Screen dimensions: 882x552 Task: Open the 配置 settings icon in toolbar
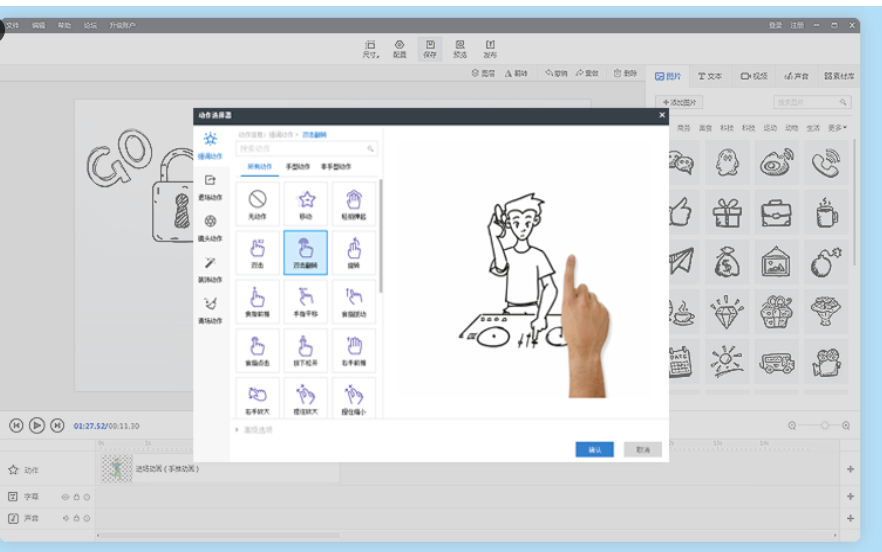tap(399, 49)
